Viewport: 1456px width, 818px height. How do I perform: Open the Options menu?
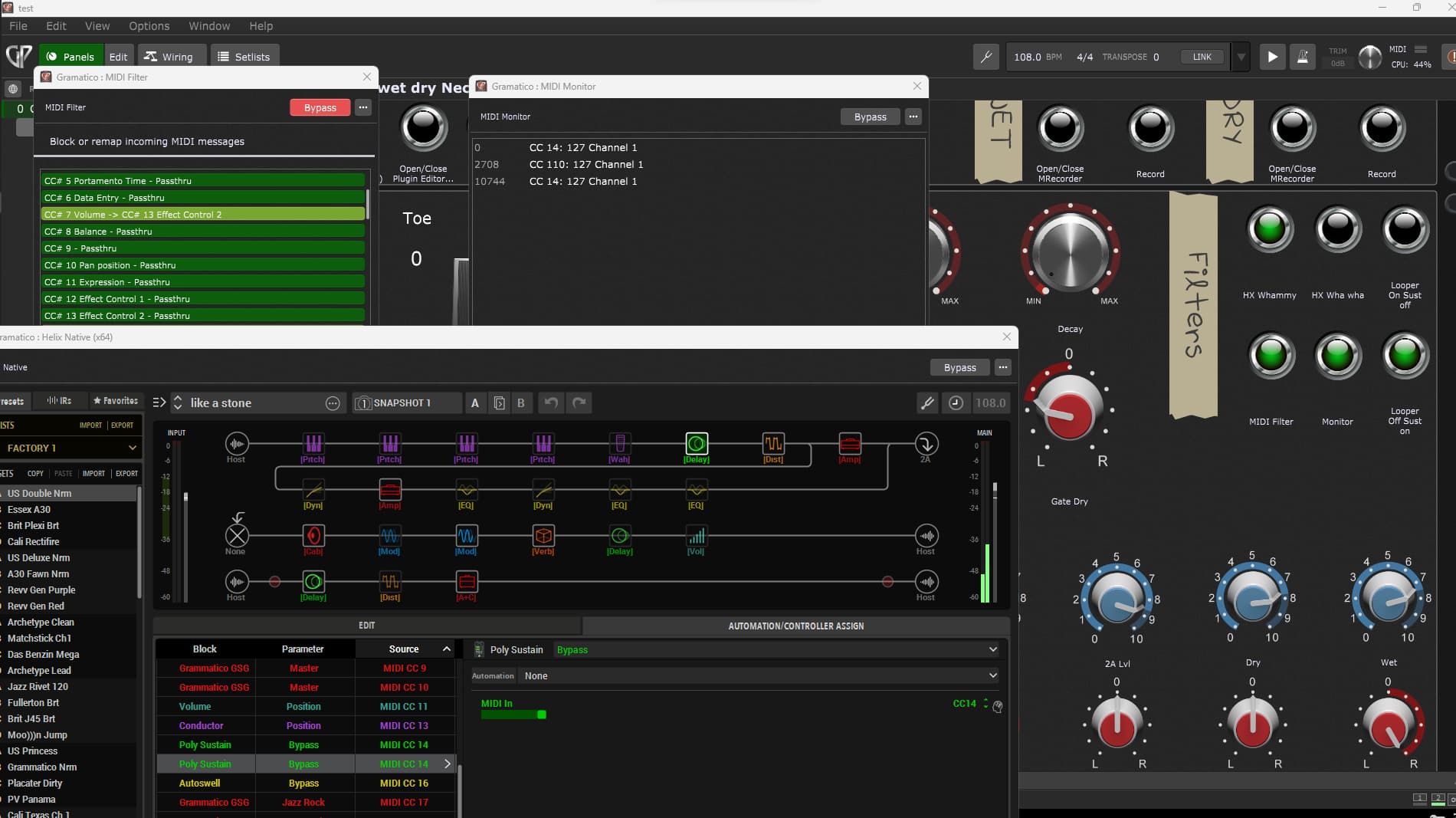[149, 26]
